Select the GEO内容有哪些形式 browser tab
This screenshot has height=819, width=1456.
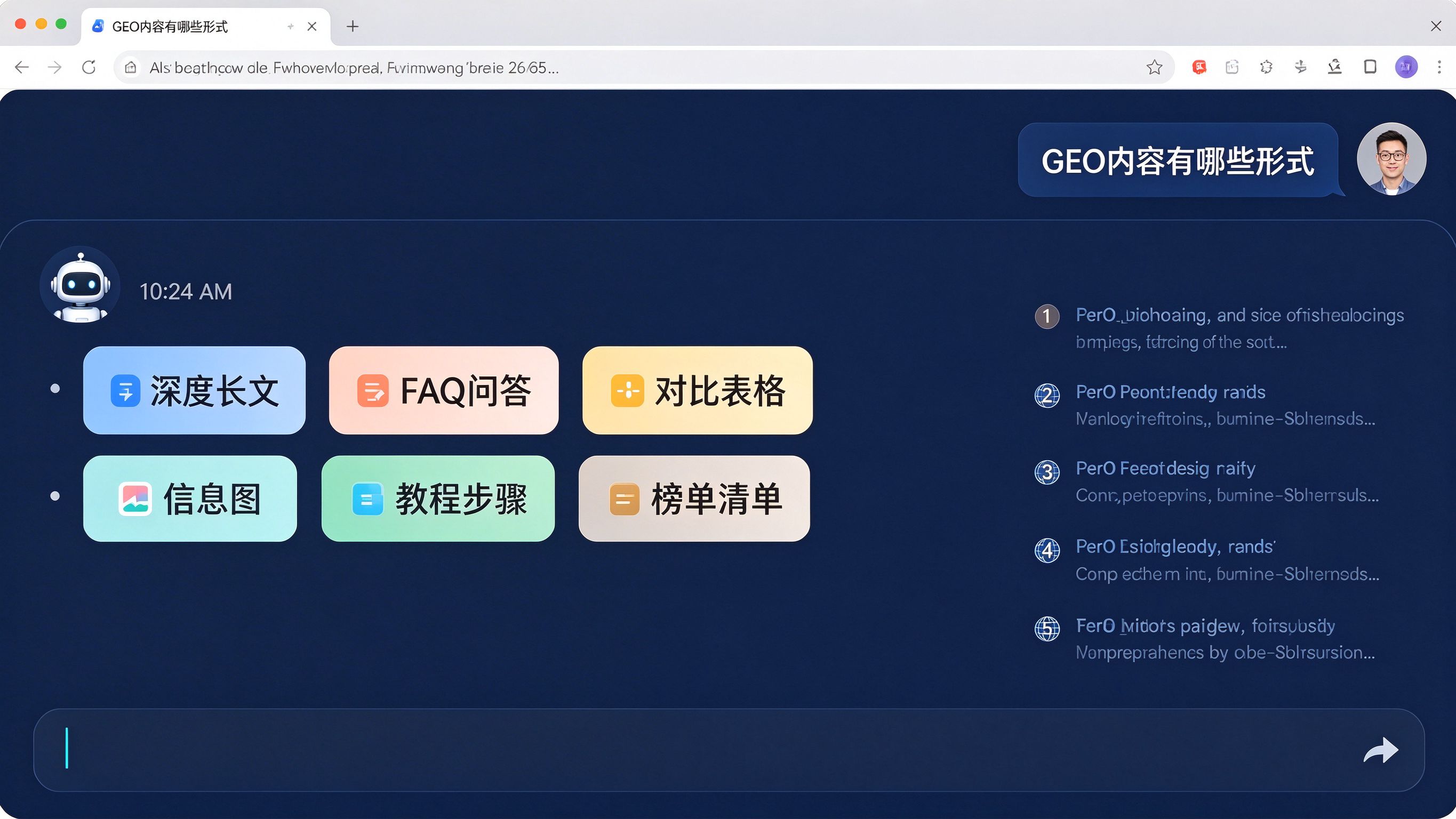coord(206,27)
